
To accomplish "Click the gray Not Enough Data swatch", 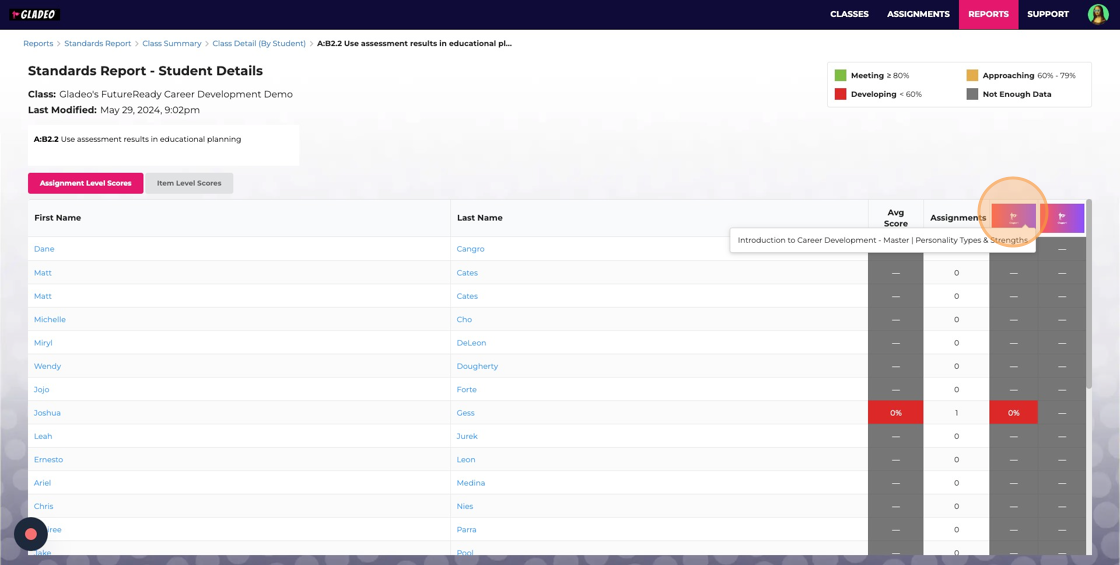I will pos(972,94).
